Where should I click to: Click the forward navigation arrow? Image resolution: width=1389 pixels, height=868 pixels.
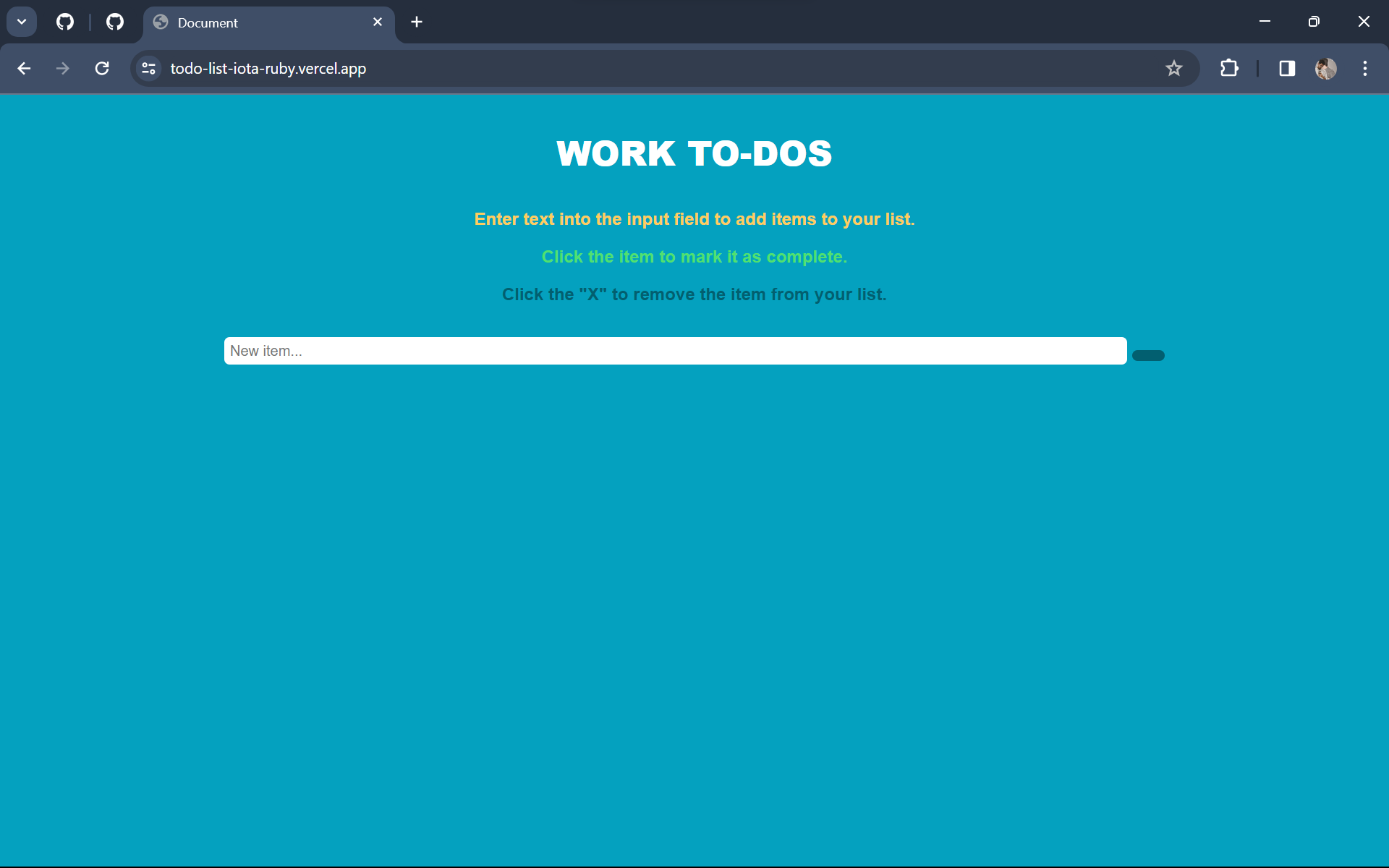(63, 68)
